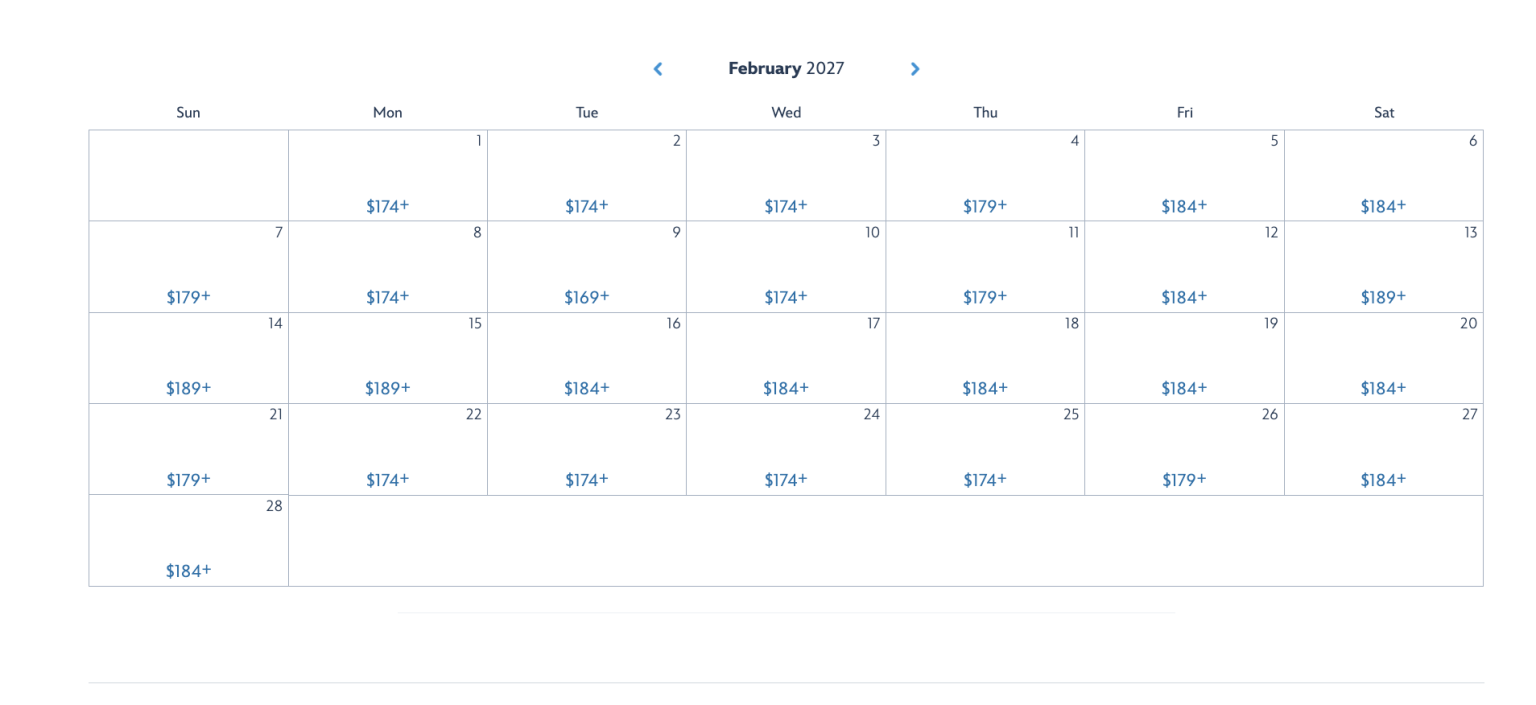Select February 9 priced at $169+
Screen dimensions: 1536x705
tap(587, 267)
